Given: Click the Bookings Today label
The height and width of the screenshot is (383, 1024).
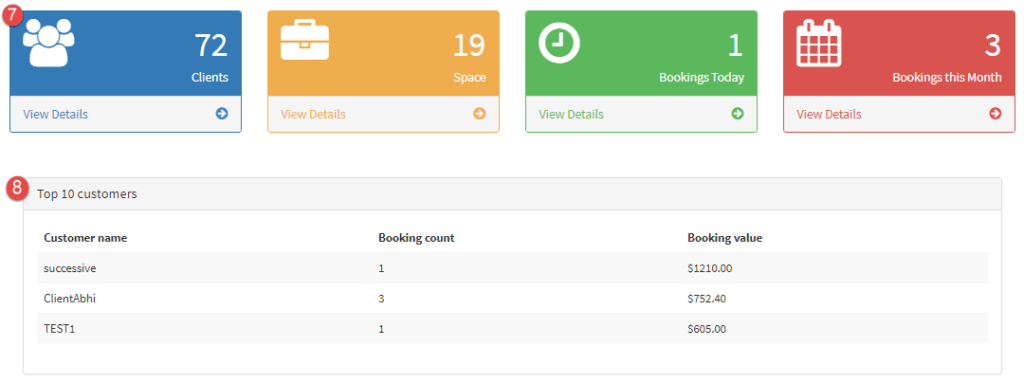Looking at the screenshot, I should pos(701,78).
